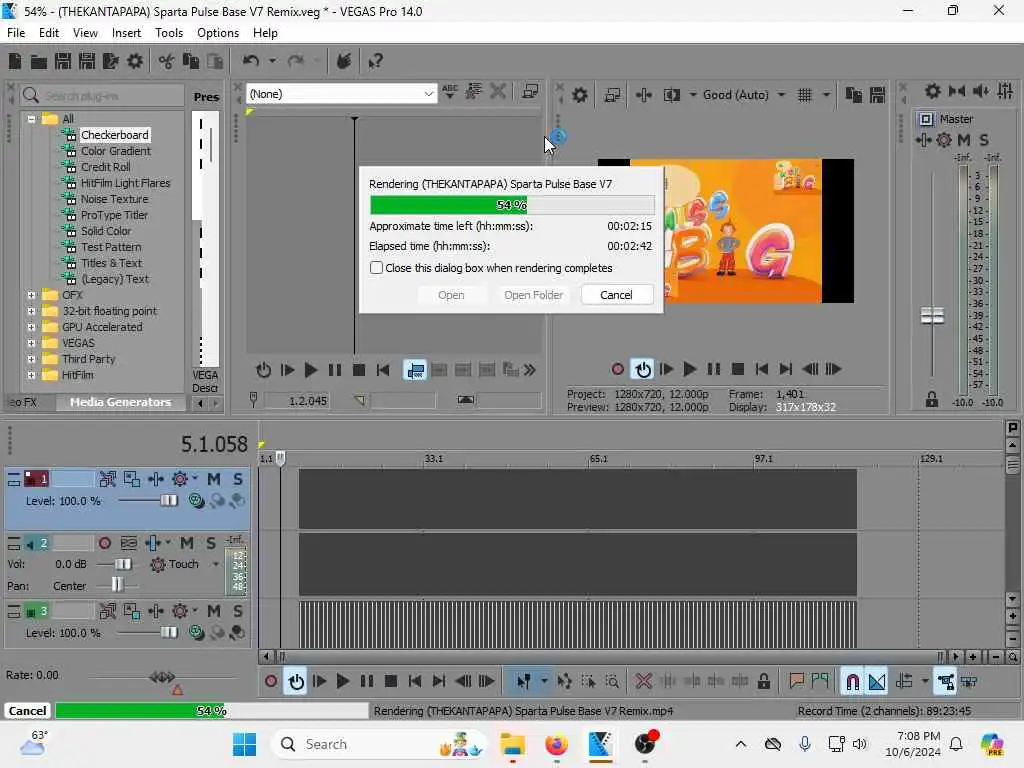Screen dimensions: 1024x768
Task: Open the Good (Auto) preview quality dropdown
Action: click(781, 95)
